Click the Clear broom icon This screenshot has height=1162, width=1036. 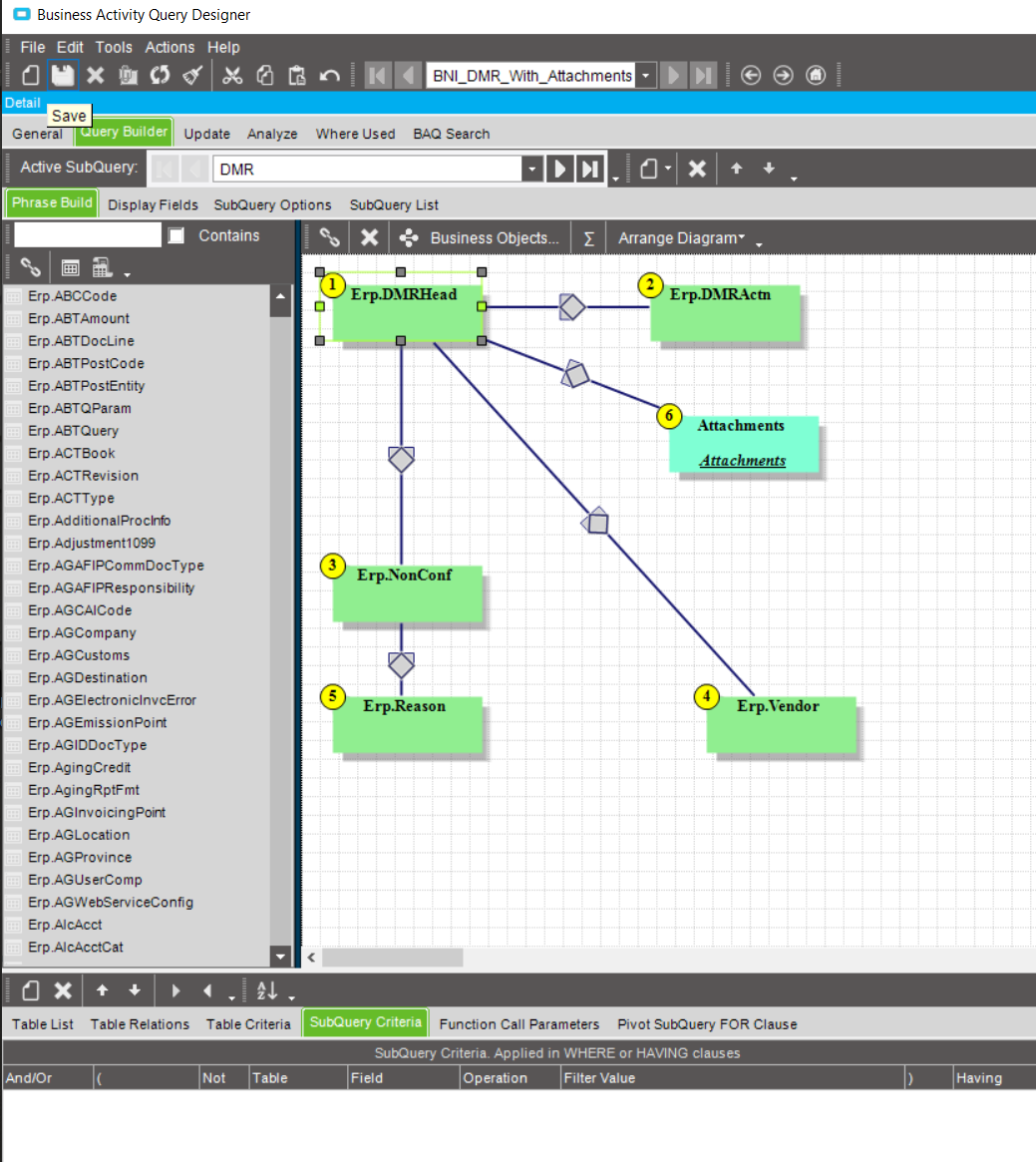point(193,76)
